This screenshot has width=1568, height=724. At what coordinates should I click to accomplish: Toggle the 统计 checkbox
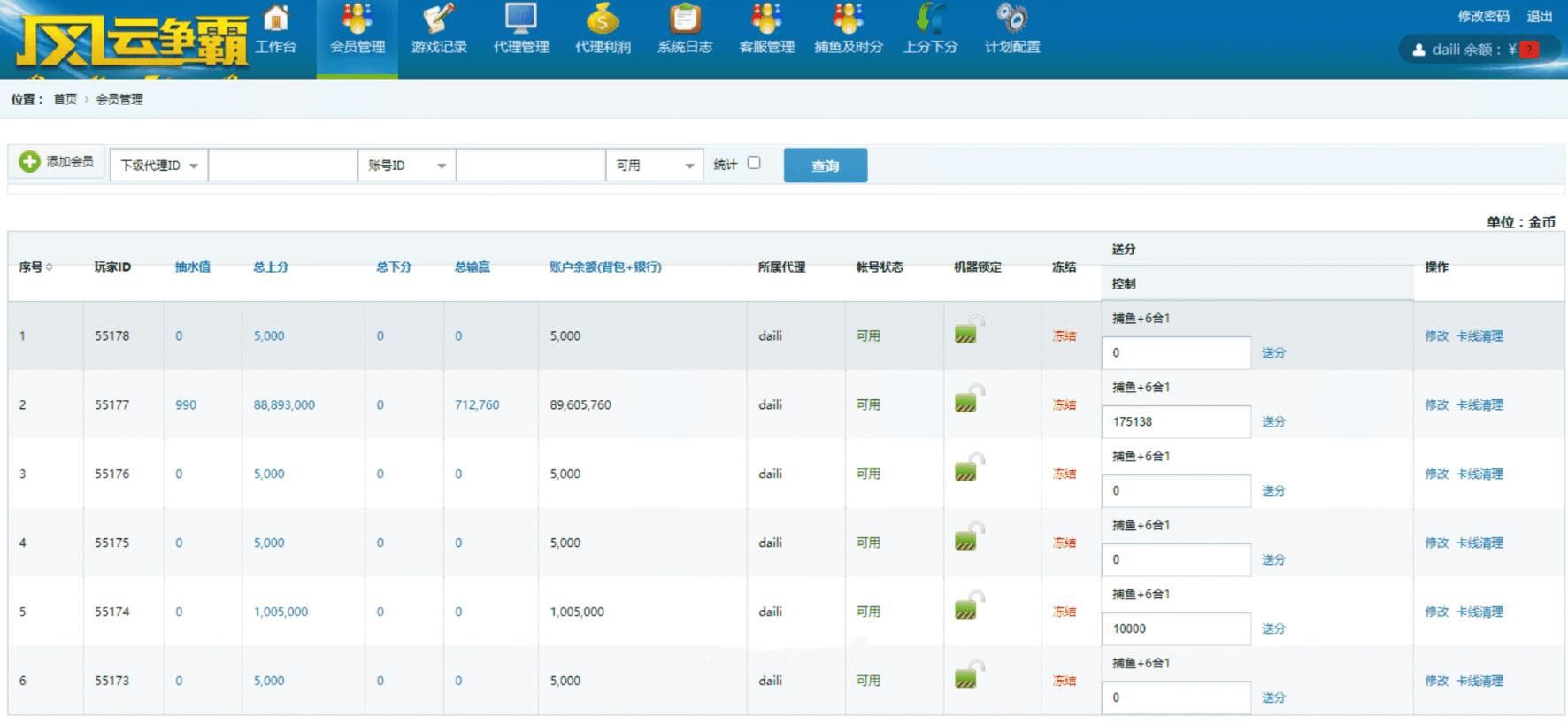pos(754,163)
